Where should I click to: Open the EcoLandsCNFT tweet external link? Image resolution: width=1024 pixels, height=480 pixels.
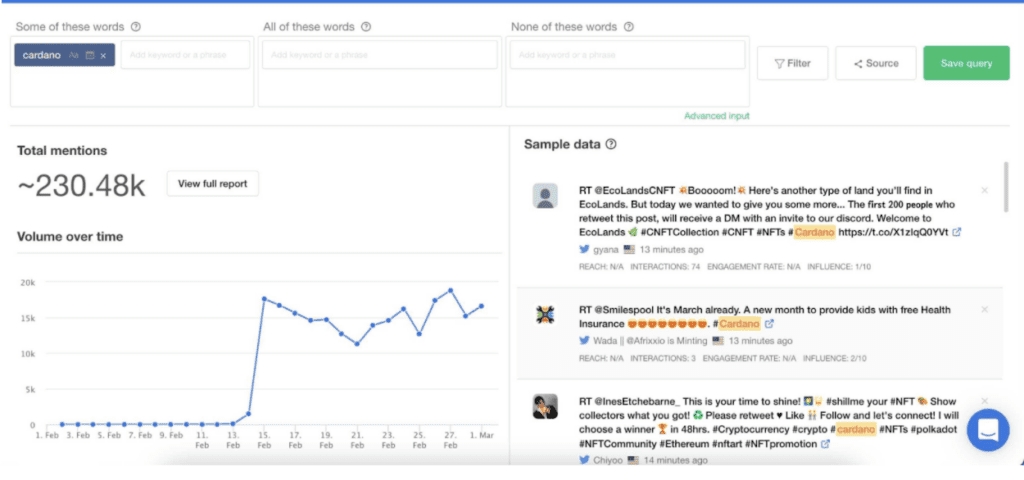[957, 232]
